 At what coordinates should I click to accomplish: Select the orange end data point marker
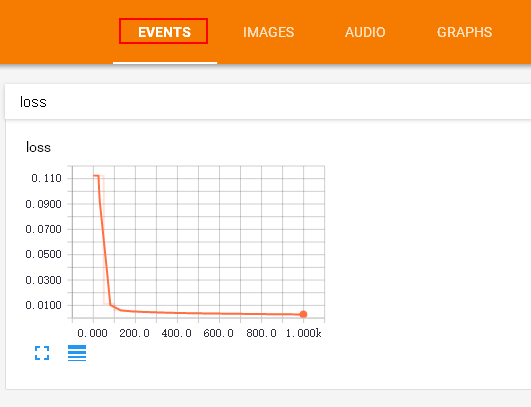coord(303,314)
